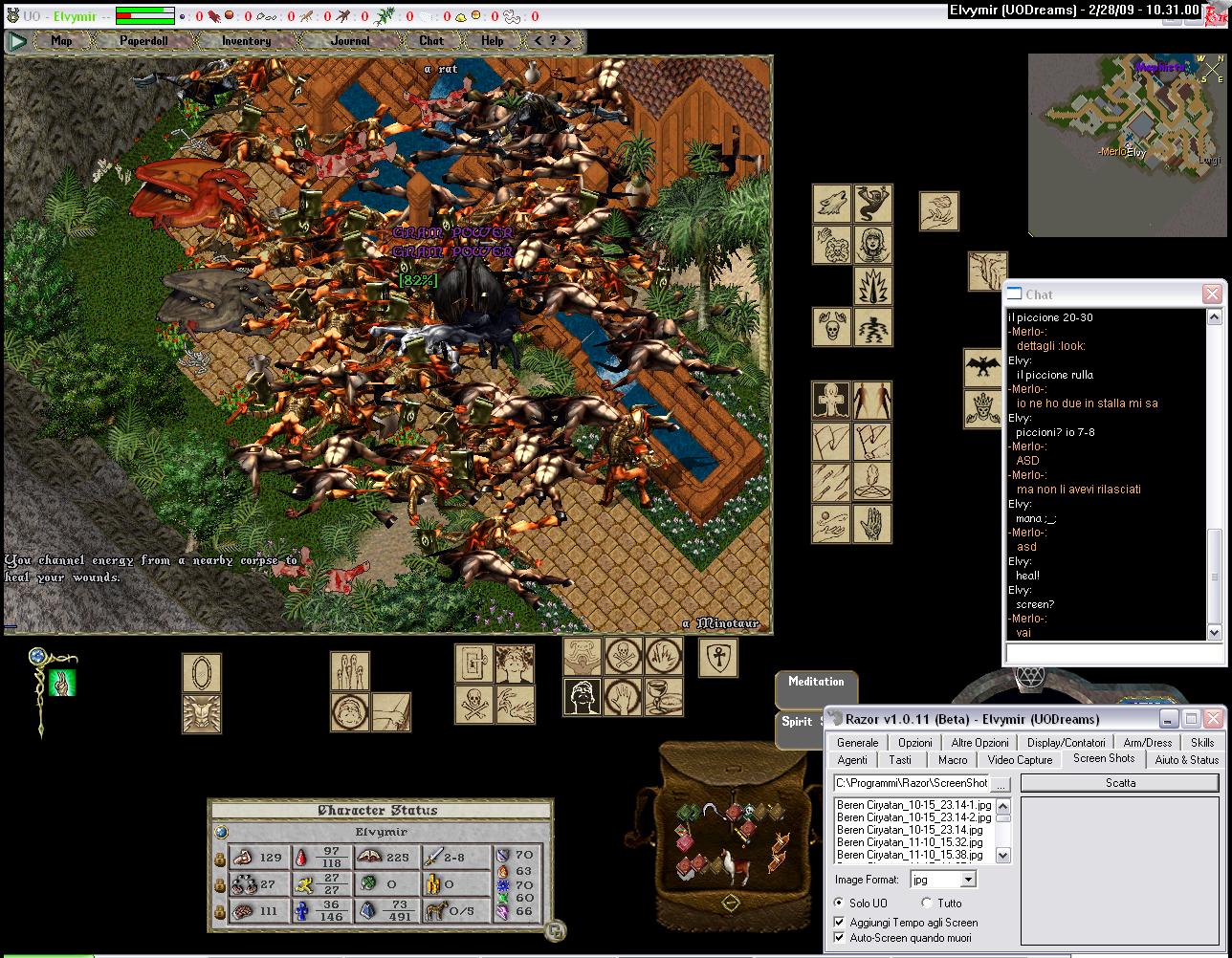Select the Tutto radio button
Viewport: 1232px width, 958px height.
click(926, 903)
